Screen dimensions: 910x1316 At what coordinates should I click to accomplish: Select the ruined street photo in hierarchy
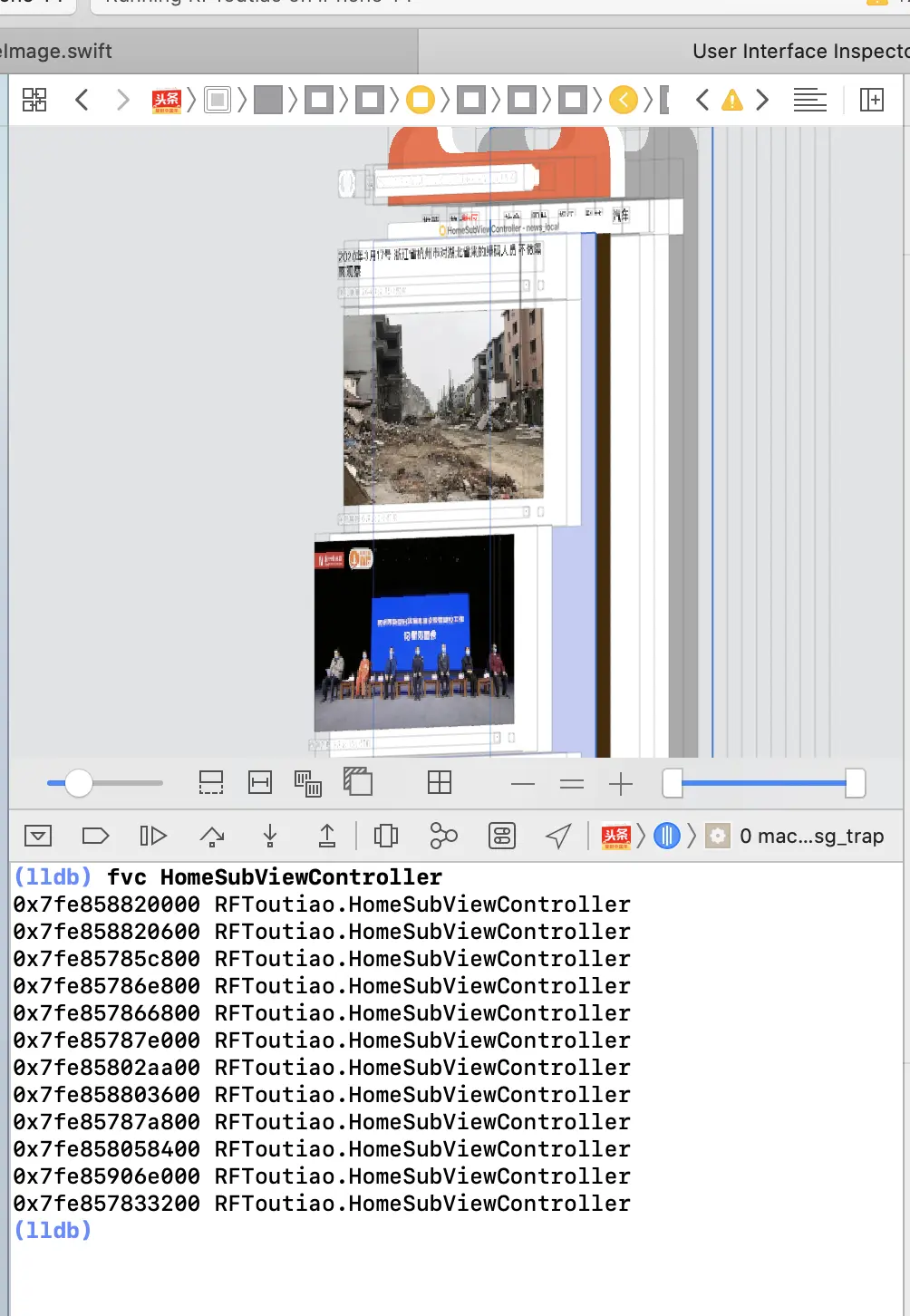click(443, 407)
